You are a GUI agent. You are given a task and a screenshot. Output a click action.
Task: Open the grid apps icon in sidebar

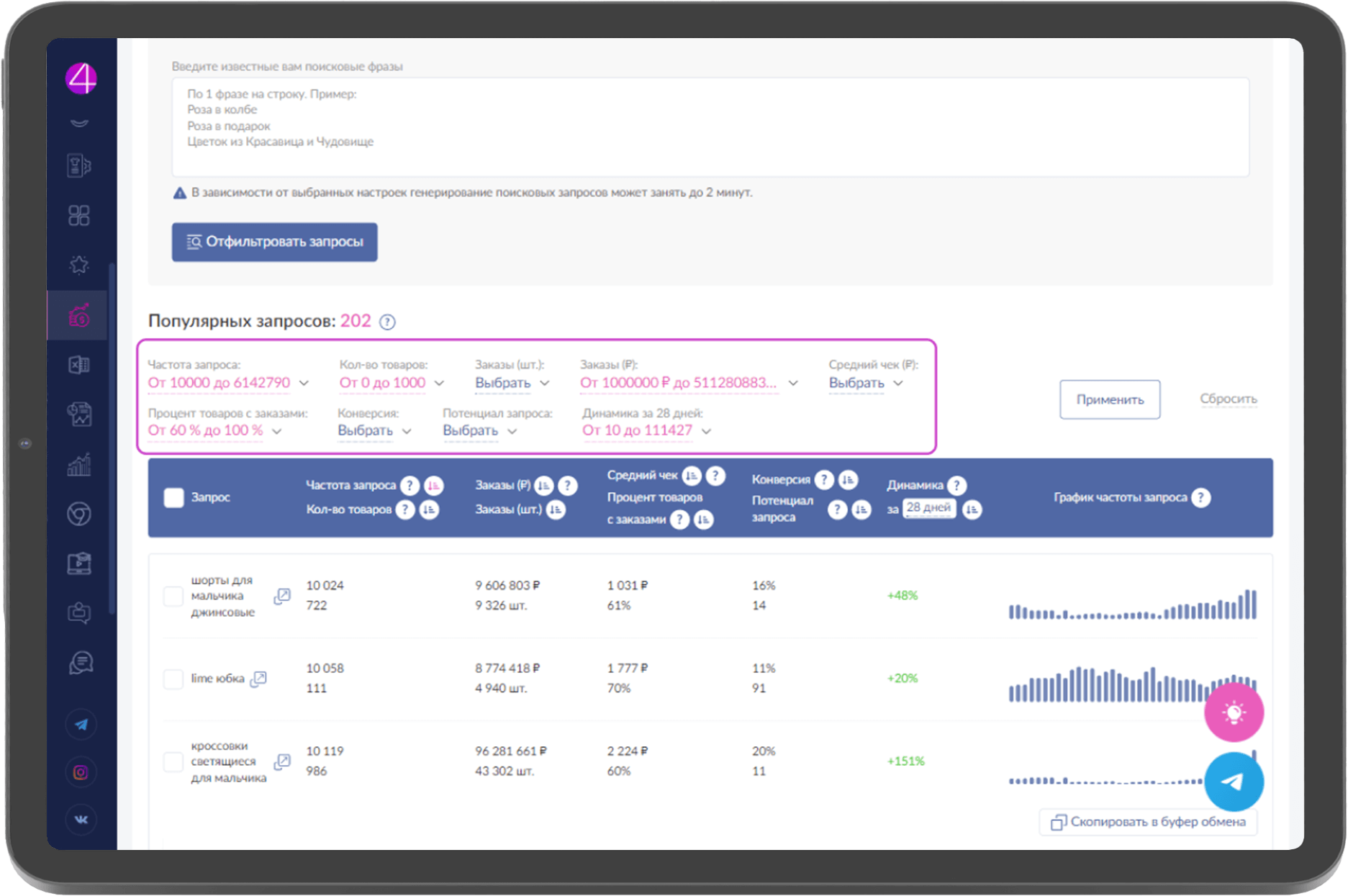pyautogui.click(x=80, y=214)
